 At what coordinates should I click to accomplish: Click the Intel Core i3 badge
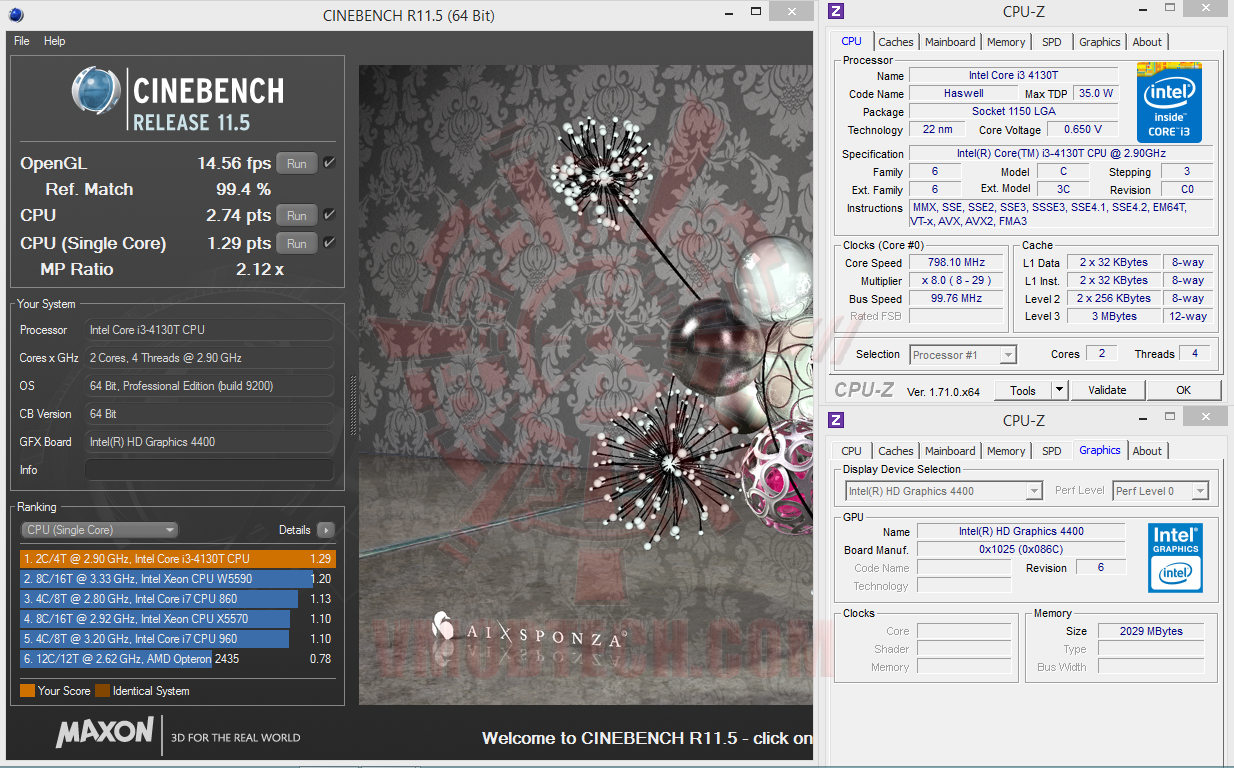tap(1169, 102)
